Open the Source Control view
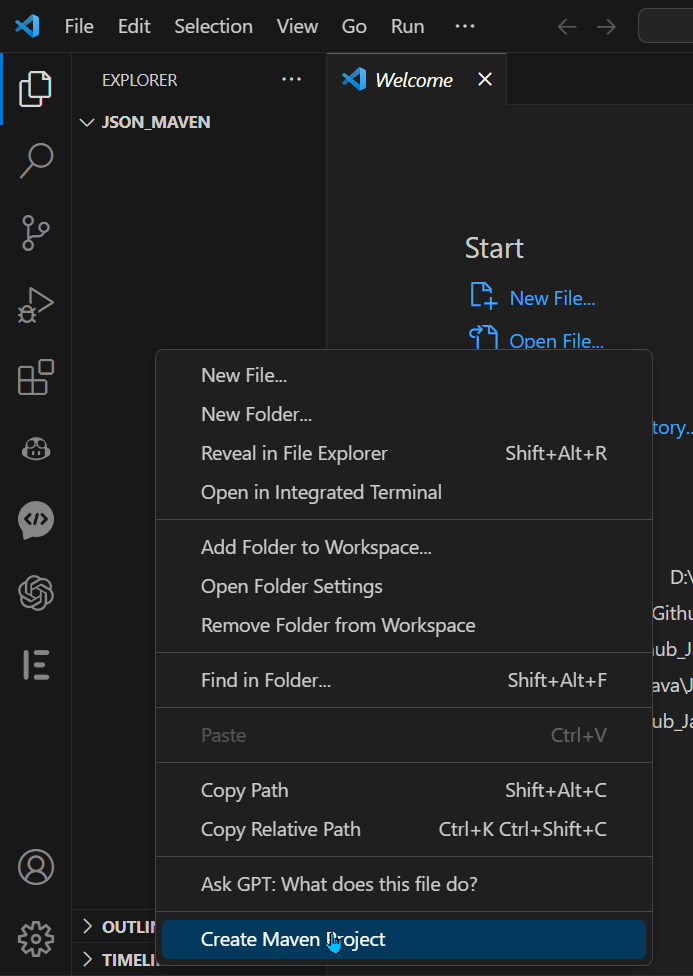693x976 pixels. coord(36,232)
